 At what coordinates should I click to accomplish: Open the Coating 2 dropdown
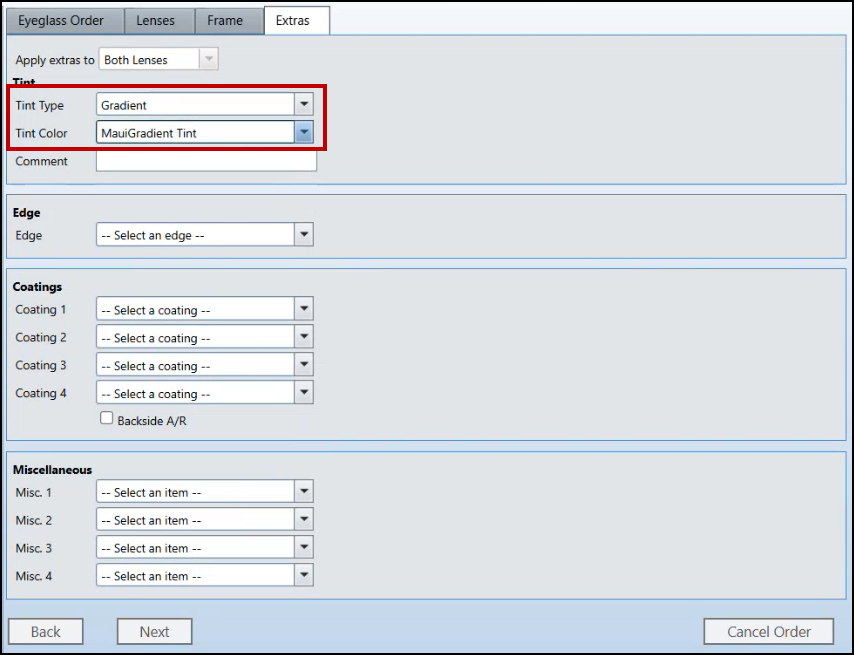[304, 338]
